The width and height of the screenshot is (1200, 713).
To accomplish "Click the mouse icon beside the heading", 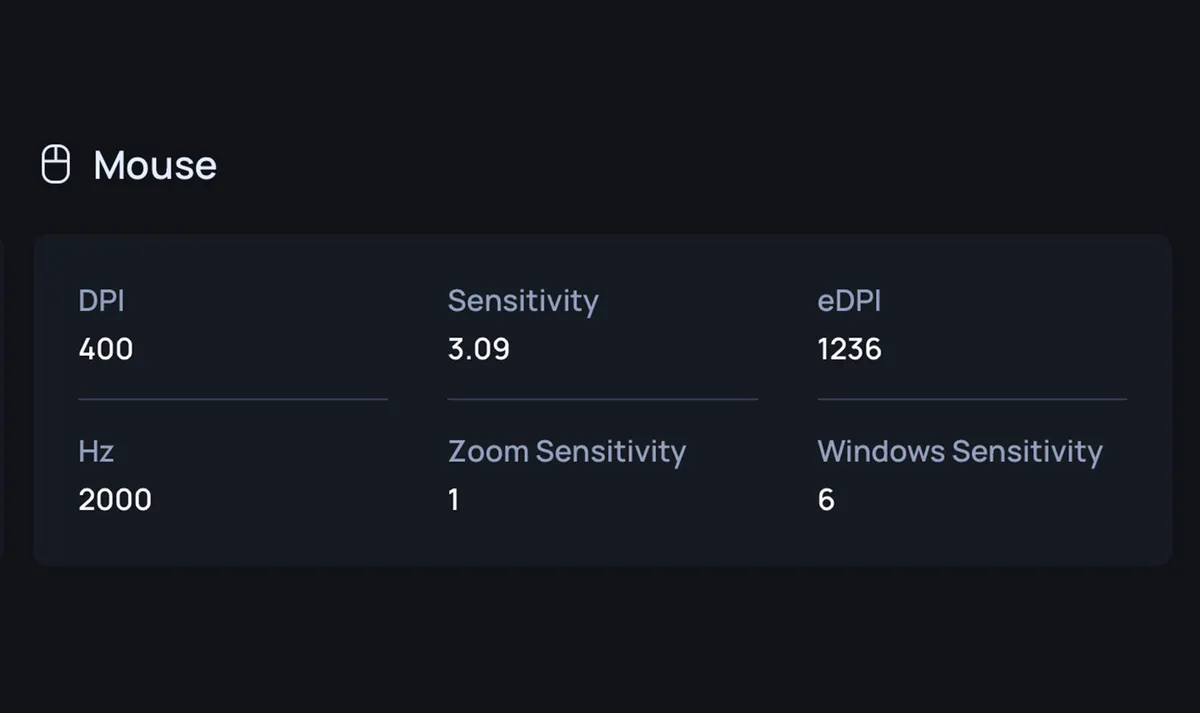I will tap(55, 164).
